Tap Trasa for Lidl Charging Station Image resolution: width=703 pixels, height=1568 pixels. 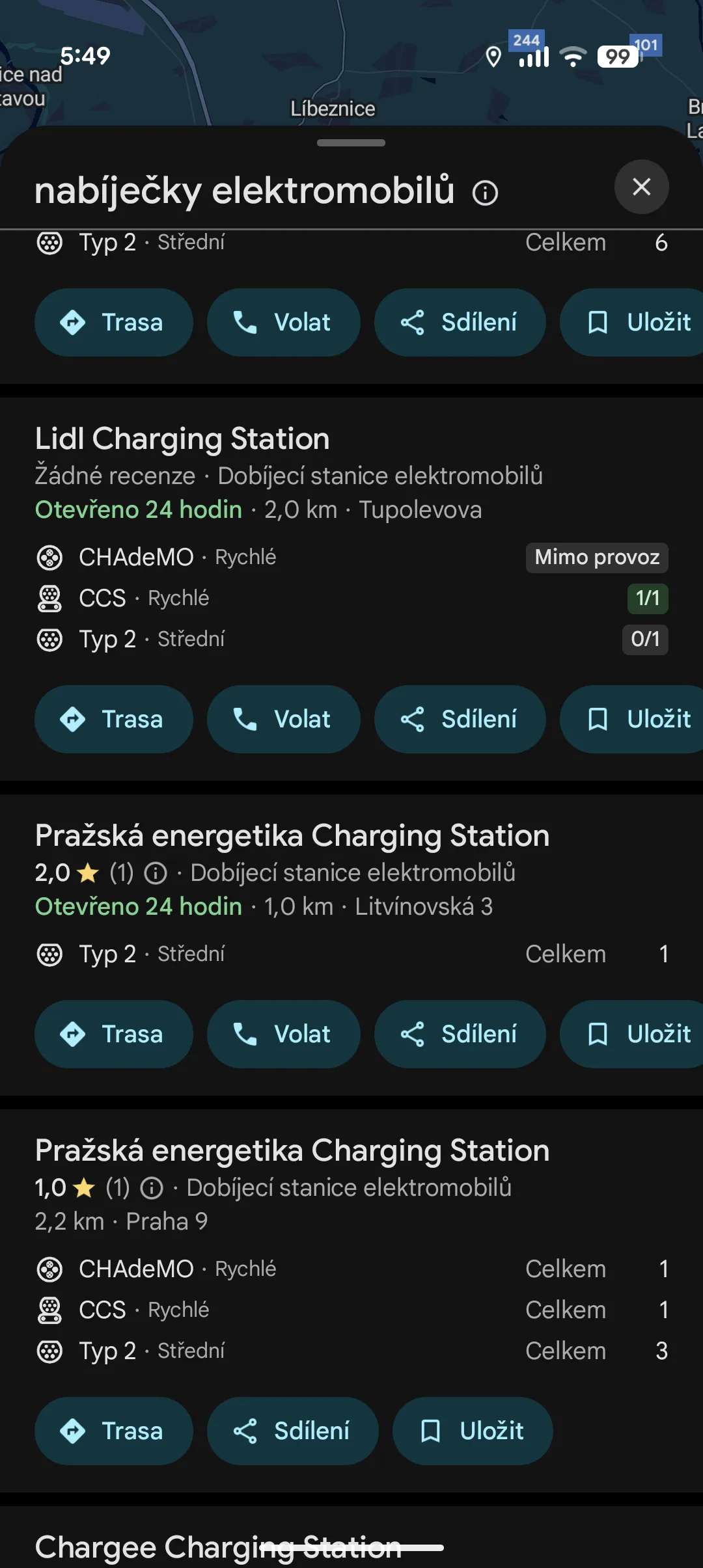[x=113, y=719]
